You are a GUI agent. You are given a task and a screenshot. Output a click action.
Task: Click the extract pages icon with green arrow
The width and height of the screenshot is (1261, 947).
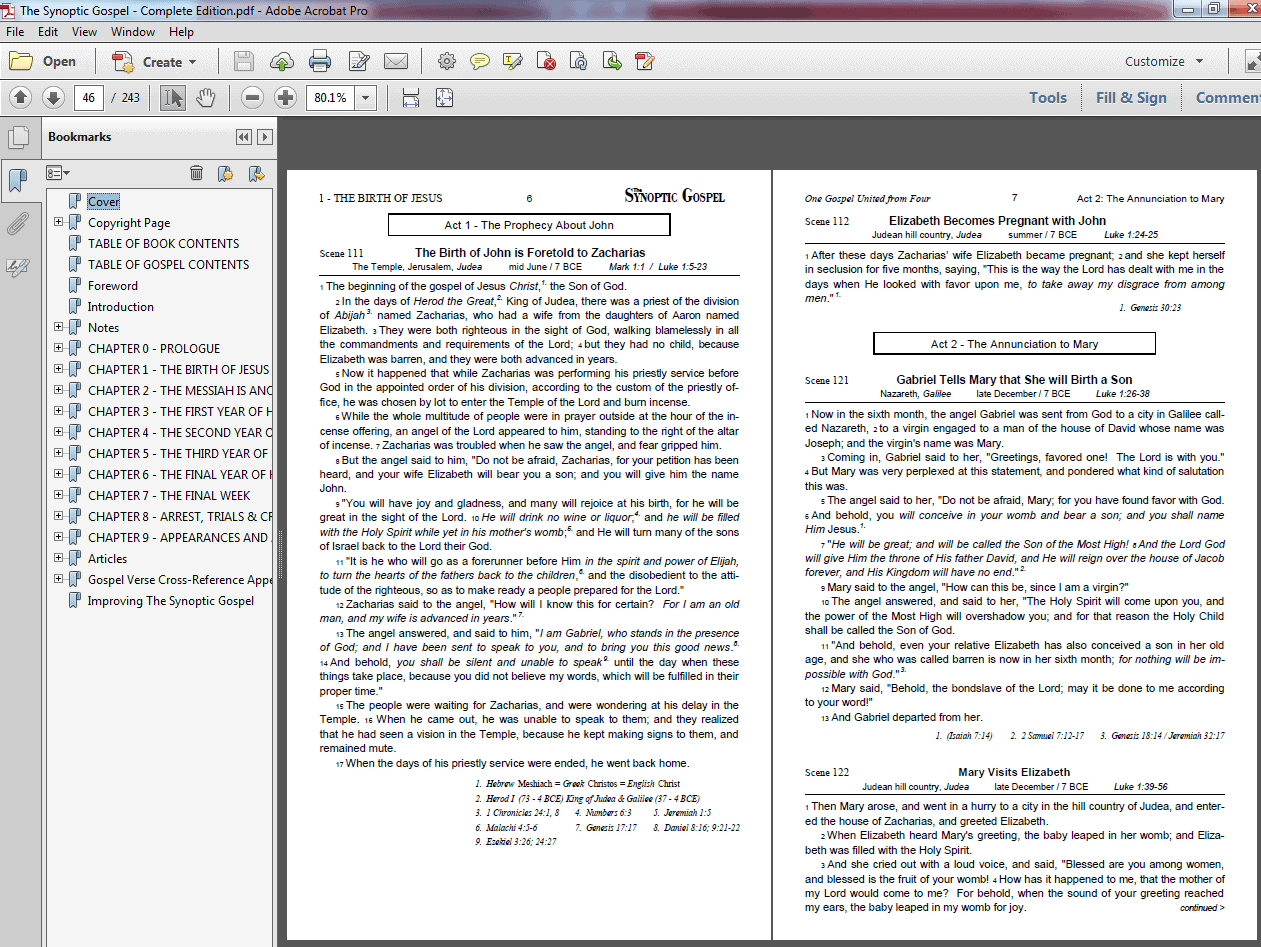(x=612, y=62)
